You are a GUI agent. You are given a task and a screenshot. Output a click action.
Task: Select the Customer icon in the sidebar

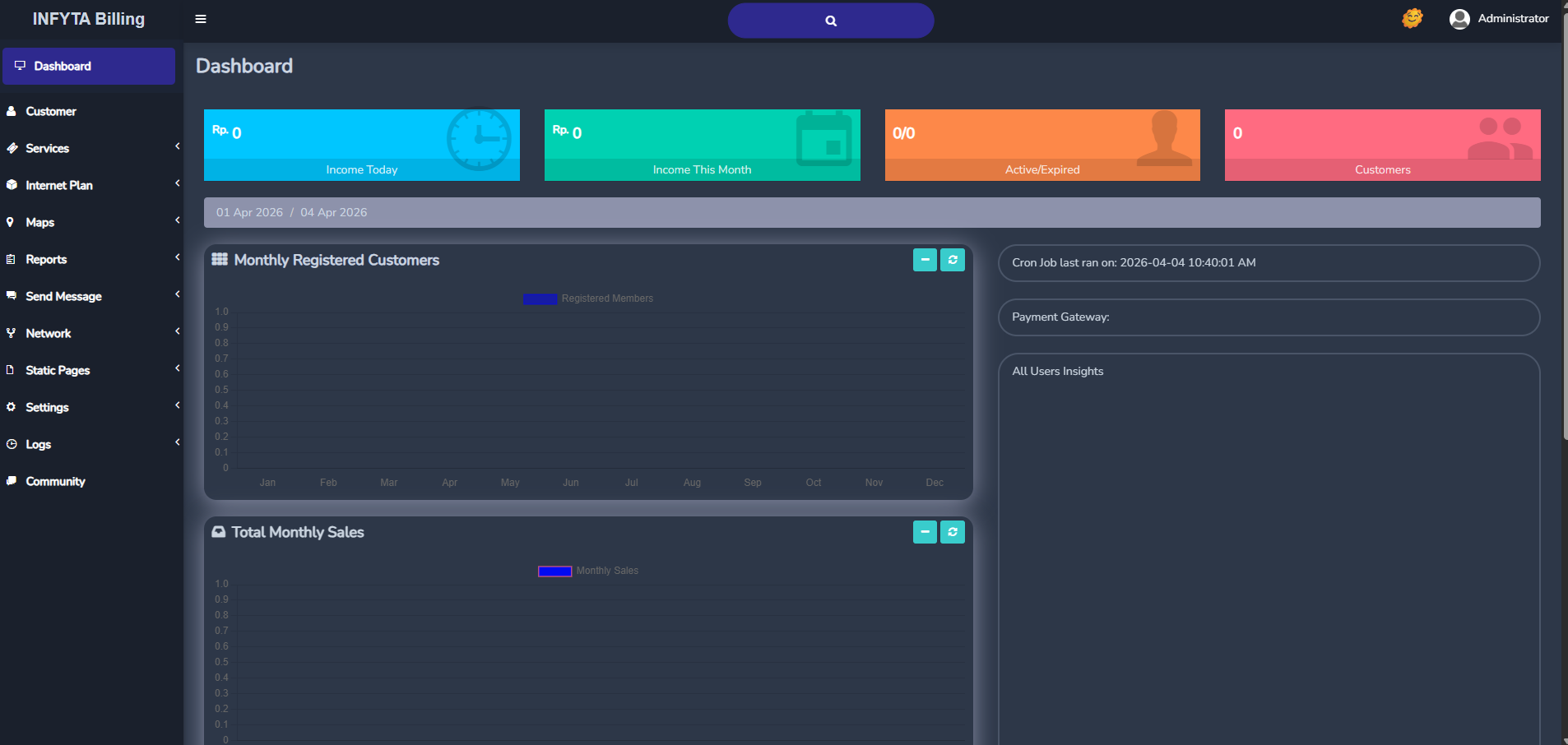[x=12, y=111]
